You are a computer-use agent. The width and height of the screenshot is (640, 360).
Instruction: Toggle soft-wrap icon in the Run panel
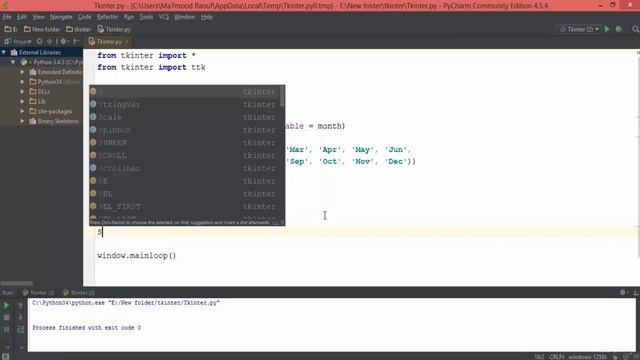[20, 329]
